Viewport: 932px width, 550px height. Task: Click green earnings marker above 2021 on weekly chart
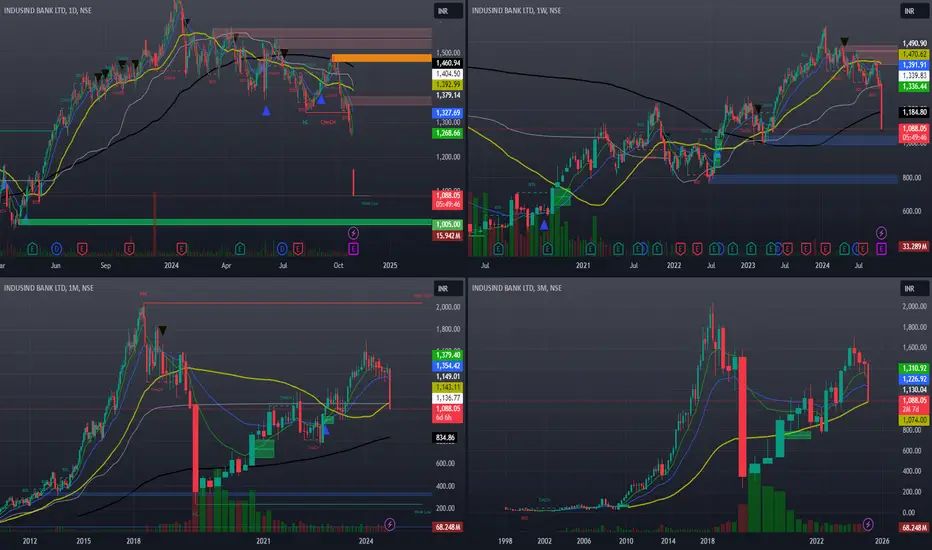coord(591,249)
